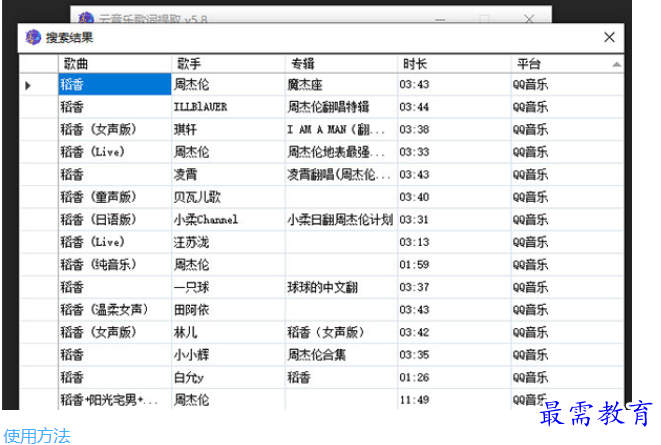
Task: Select song 稻香 (女声版) by 琪轩
Action: click(115, 129)
